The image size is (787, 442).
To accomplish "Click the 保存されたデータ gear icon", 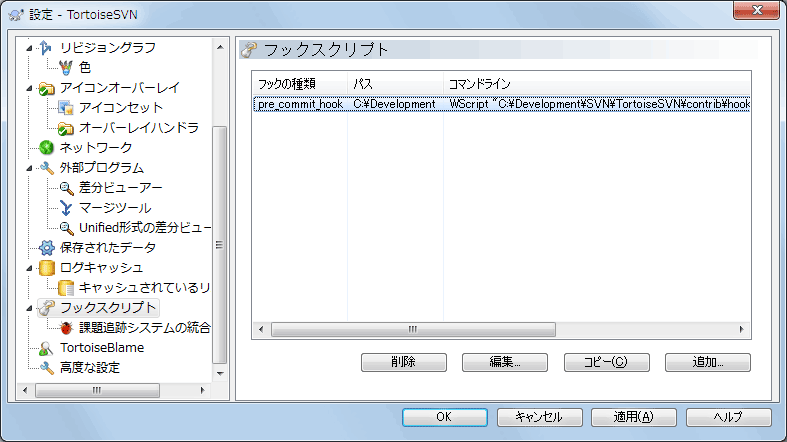I will pos(46,248).
